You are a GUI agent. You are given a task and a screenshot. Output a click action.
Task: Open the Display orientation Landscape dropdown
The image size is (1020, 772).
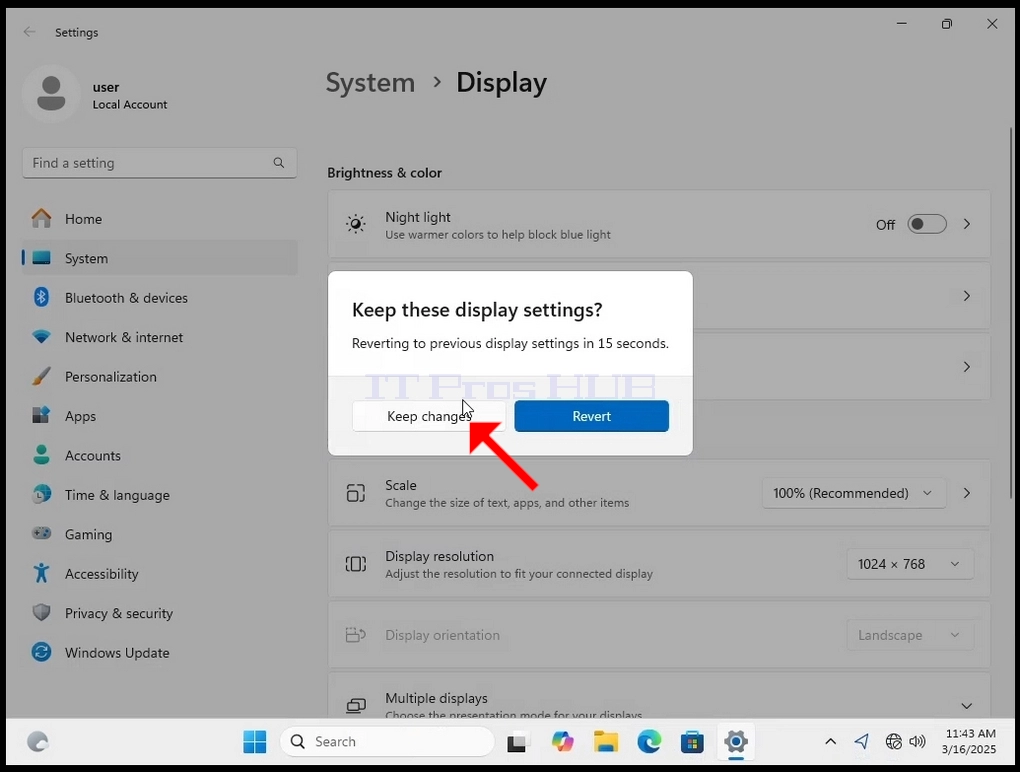(909, 635)
